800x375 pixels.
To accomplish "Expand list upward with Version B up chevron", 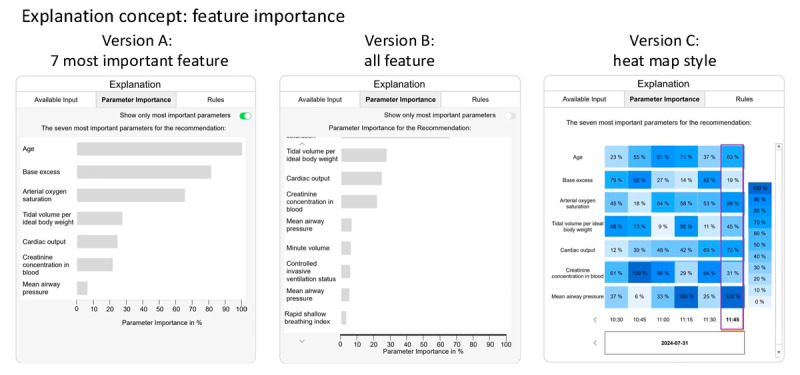I will (302, 144).
